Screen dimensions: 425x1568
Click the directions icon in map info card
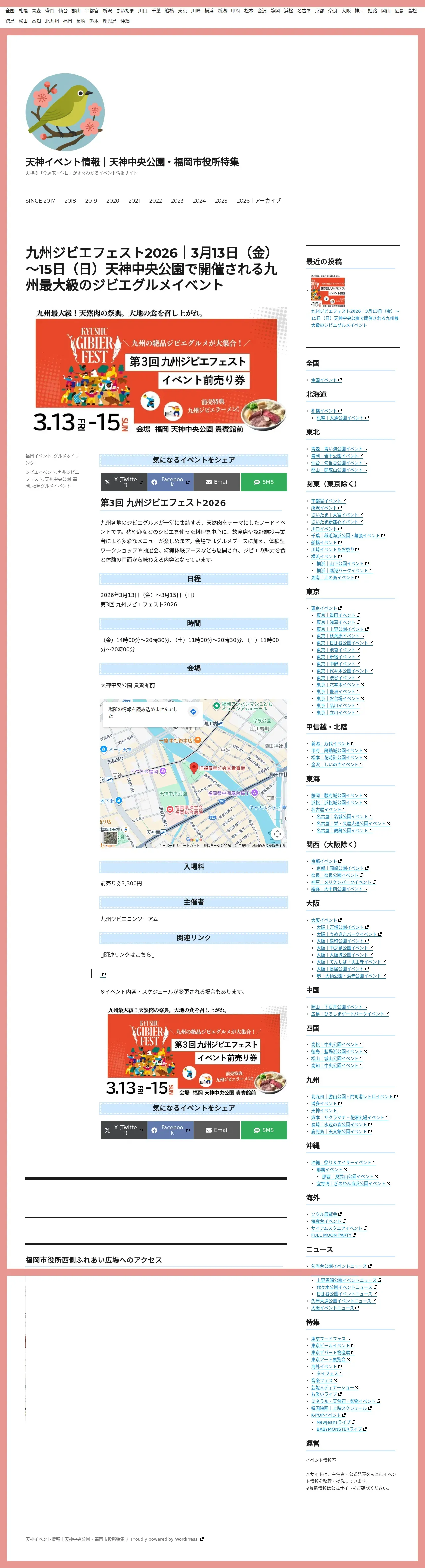coord(193,712)
